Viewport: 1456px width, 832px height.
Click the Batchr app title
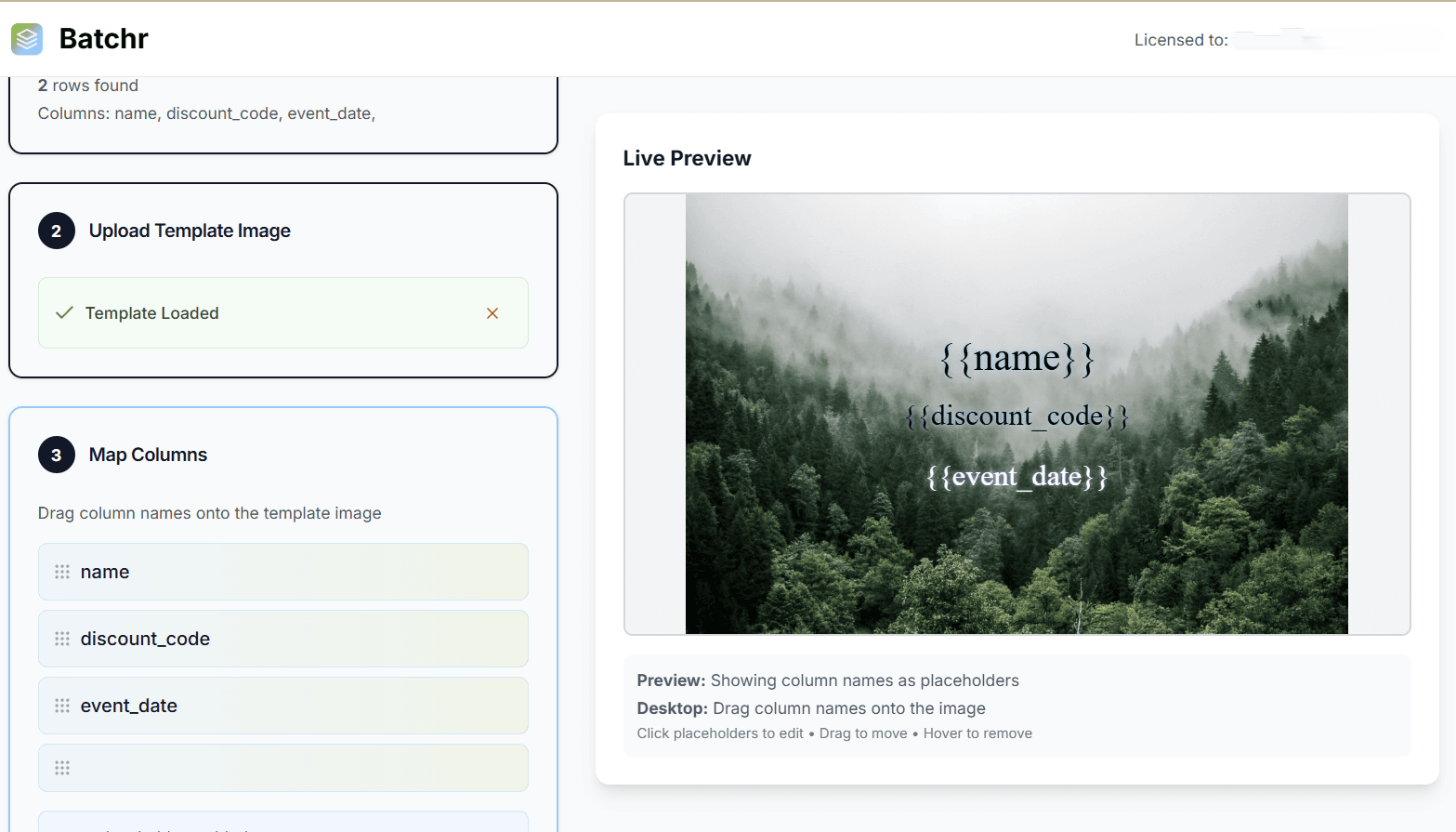[103, 39]
